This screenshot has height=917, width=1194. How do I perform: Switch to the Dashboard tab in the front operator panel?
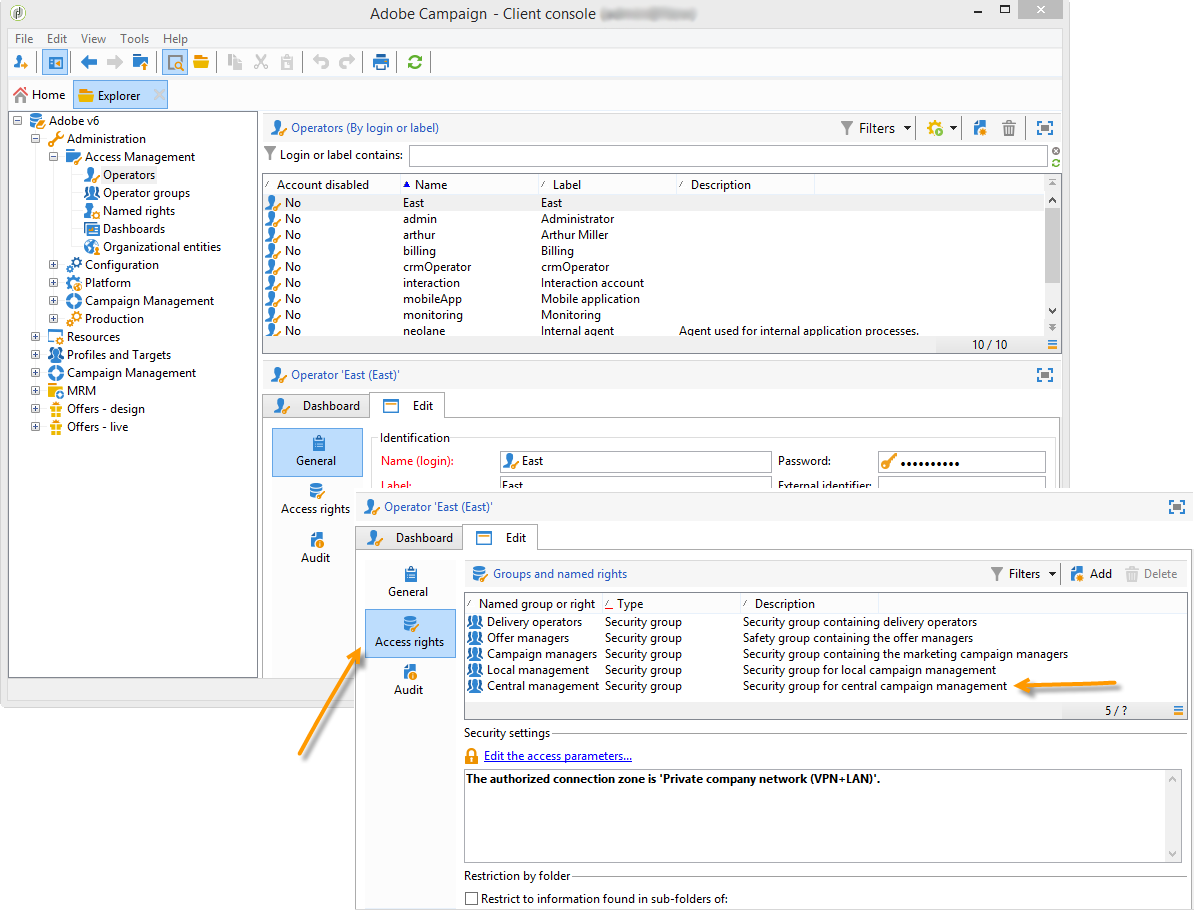coord(410,538)
